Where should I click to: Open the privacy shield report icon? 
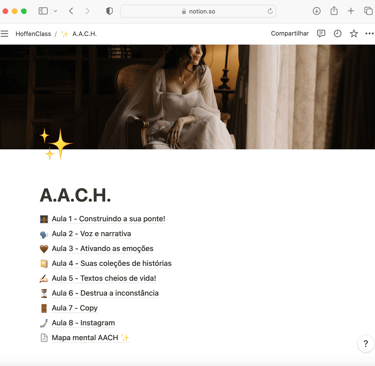(109, 11)
